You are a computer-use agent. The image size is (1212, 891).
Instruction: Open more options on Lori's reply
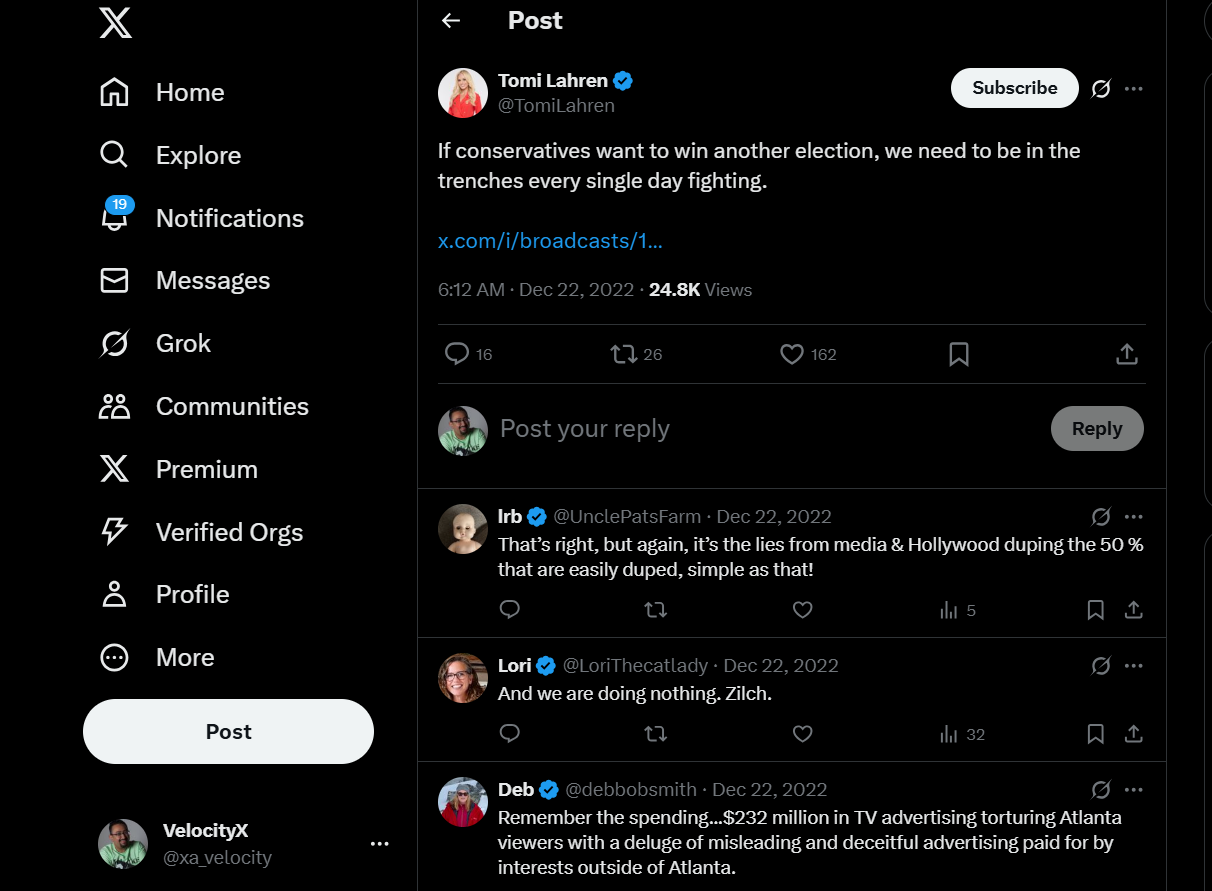[x=1134, y=666]
